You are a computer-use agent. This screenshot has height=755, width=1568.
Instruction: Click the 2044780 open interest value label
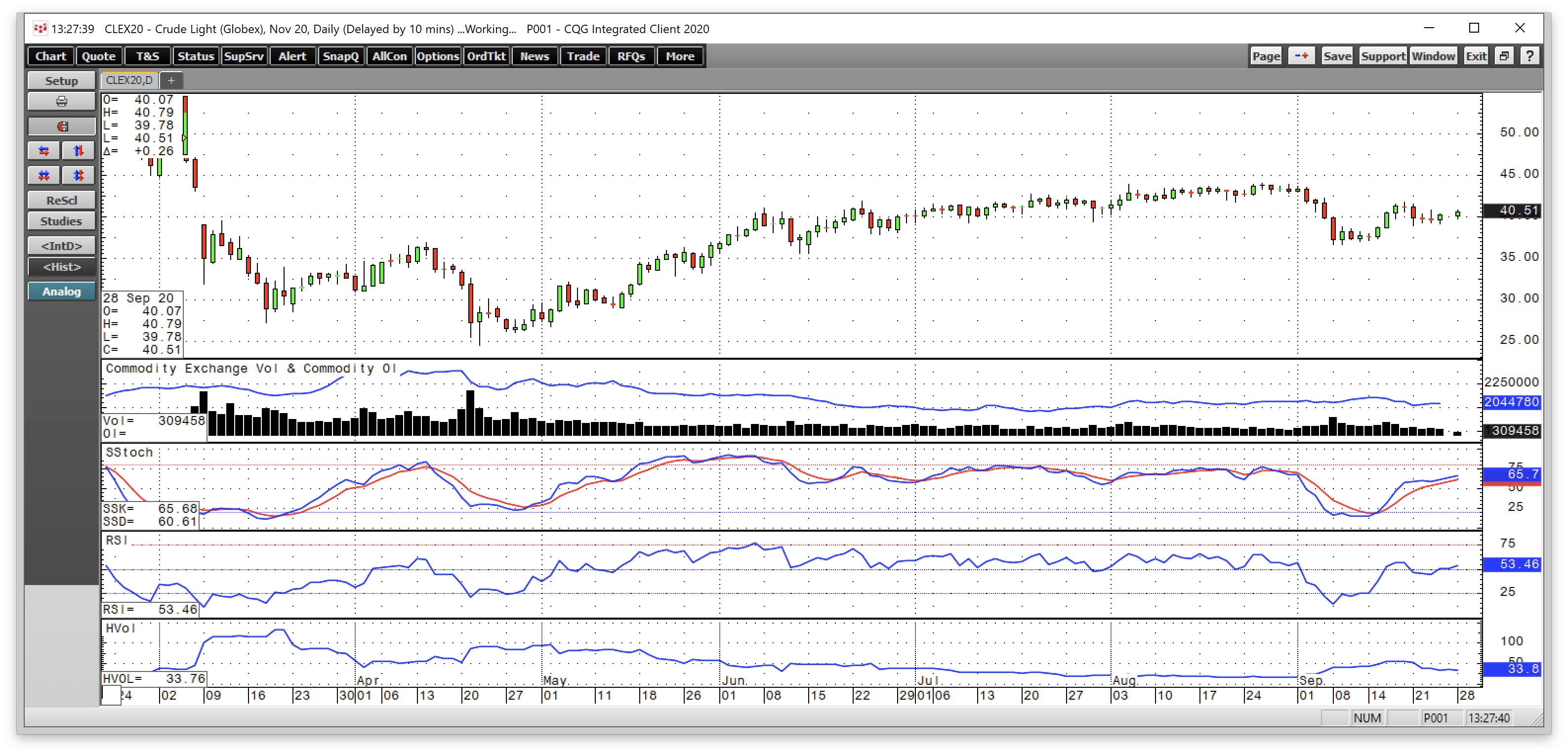coord(1512,402)
